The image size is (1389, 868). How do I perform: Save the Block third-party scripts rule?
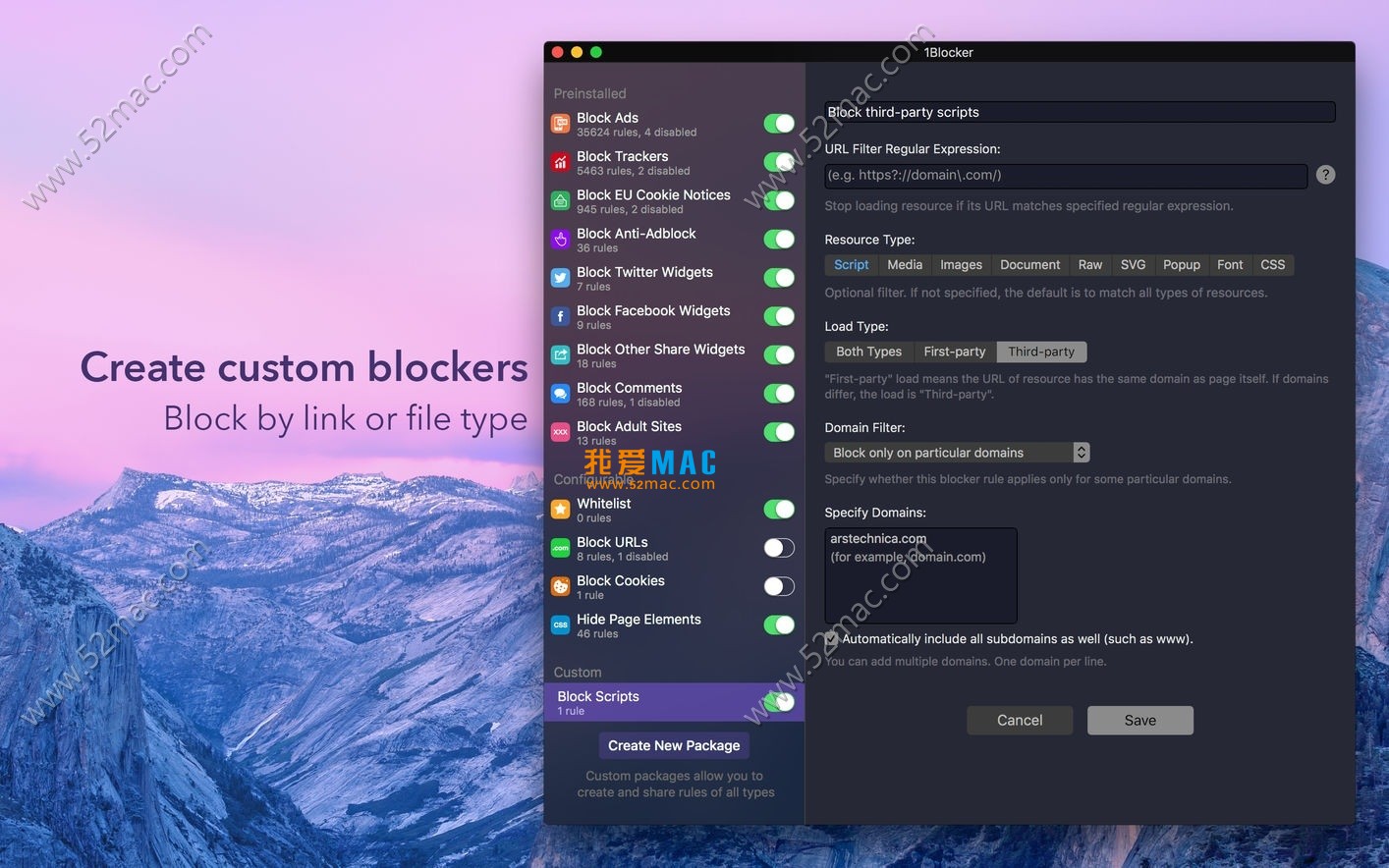tap(1139, 720)
